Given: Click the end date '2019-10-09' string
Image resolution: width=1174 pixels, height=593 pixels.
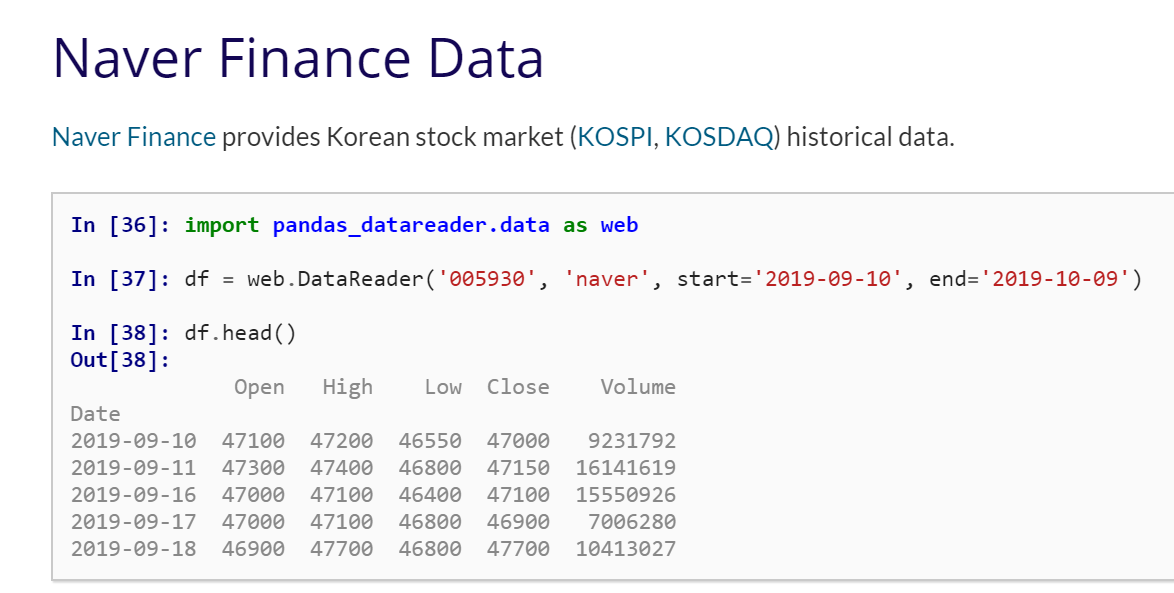Looking at the screenshot, I should click(x=1055, y=279).
